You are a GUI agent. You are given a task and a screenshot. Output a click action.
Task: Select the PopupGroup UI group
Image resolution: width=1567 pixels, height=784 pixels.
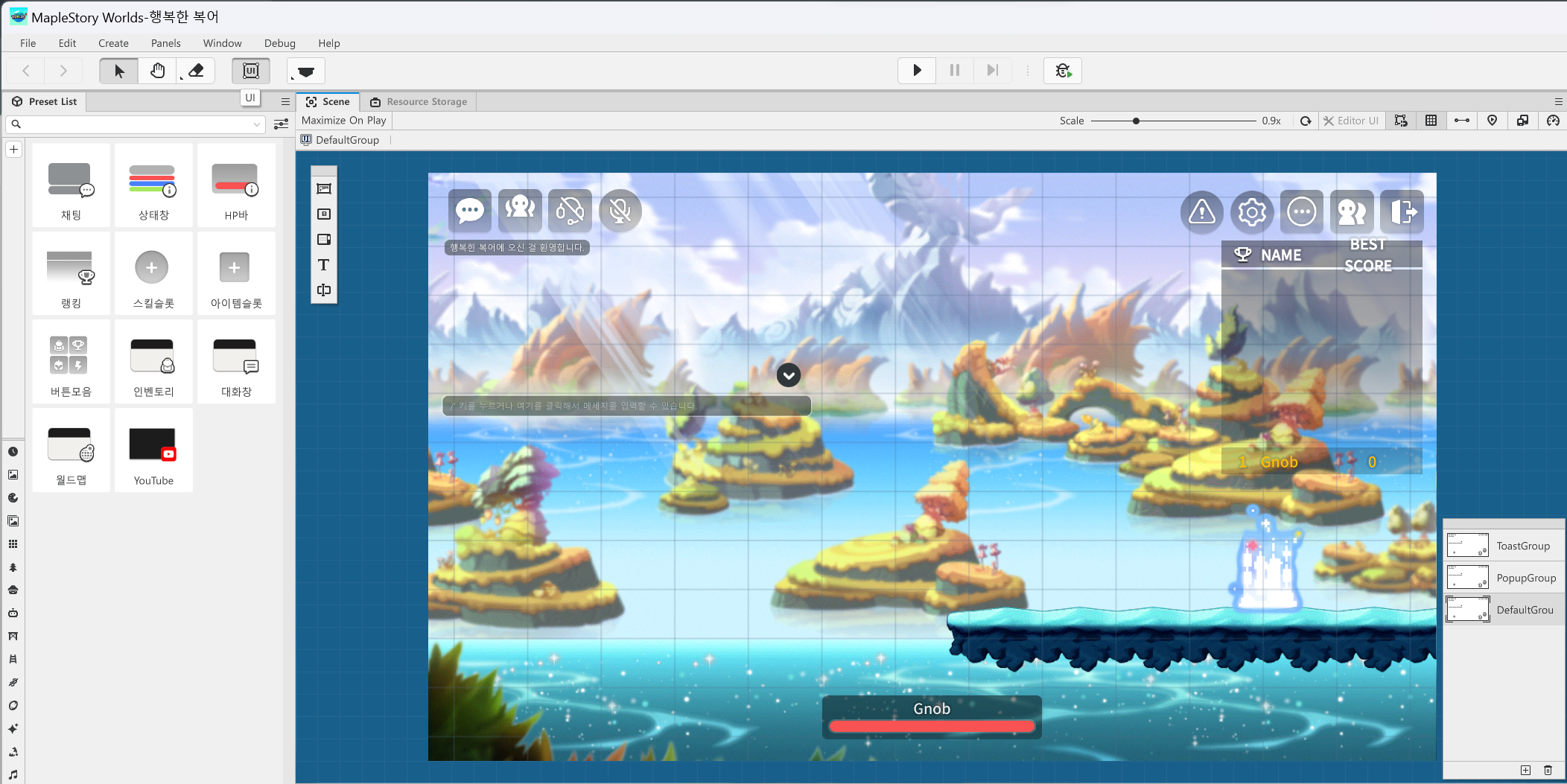tap(1504, 578)
